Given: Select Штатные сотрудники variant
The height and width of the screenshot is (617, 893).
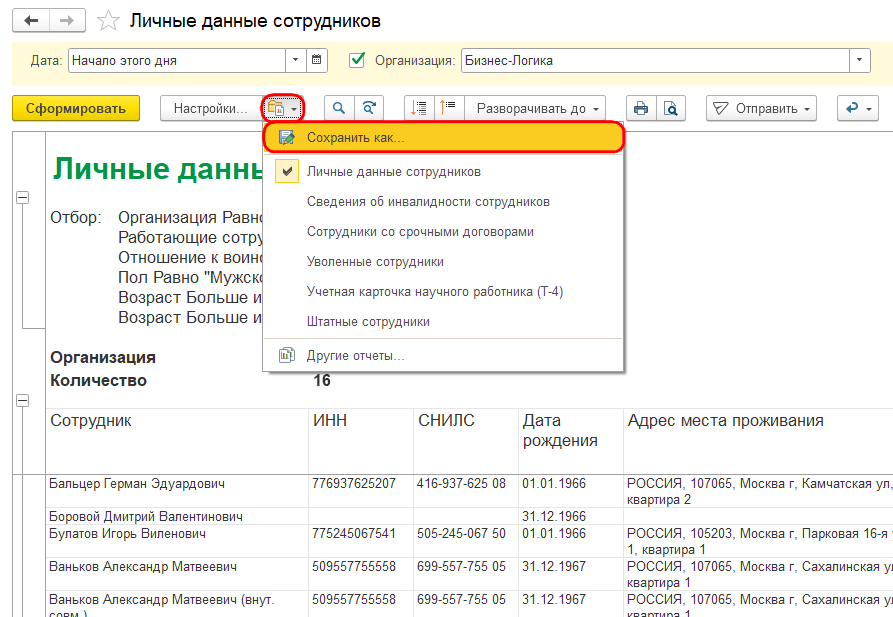Looking at the screenshot, I should click(x=444, y=322).
